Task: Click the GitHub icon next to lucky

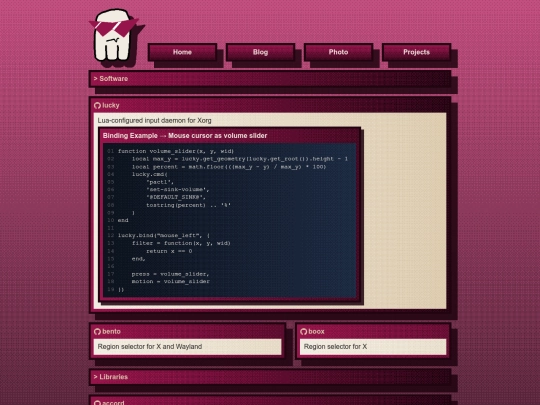Action: pos(97,106)
